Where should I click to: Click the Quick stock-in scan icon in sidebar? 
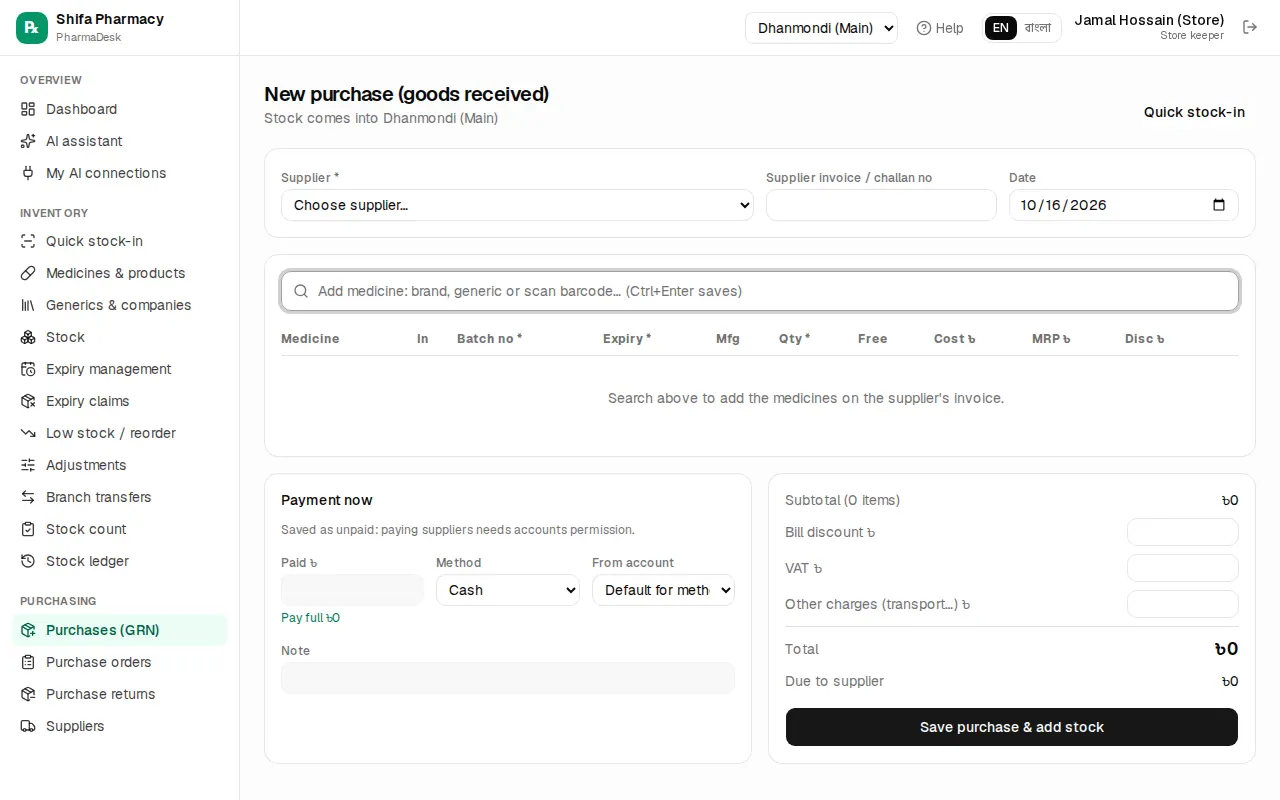coord(28,241)
